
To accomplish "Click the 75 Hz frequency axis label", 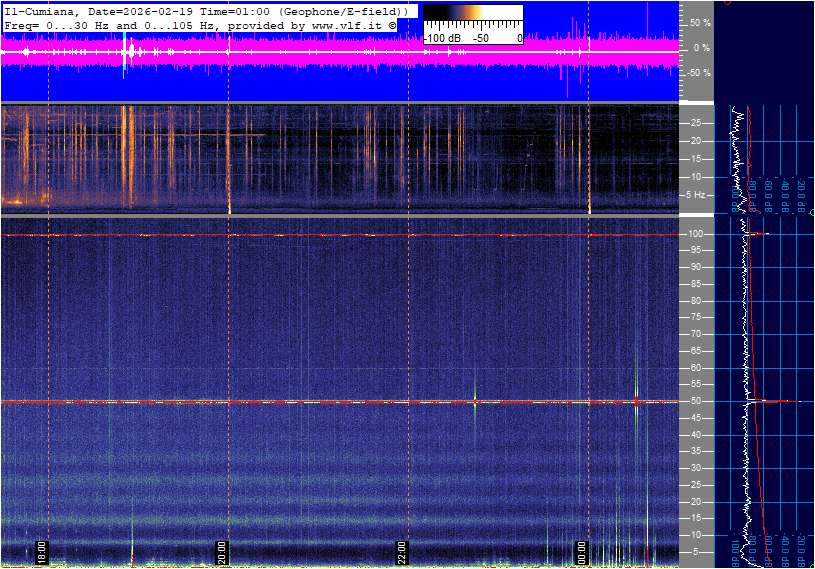I will point(695,318).
